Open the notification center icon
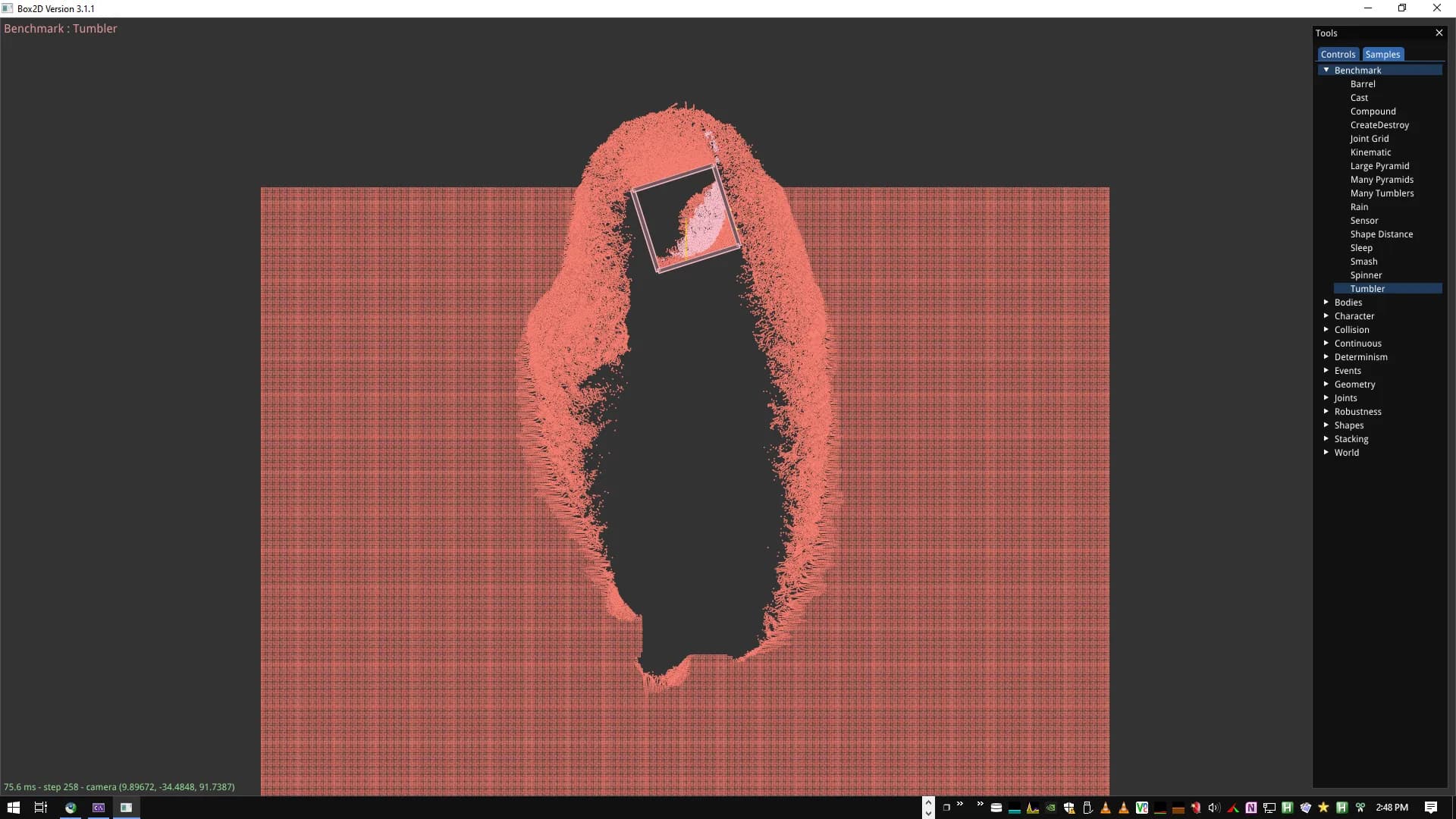The height and width of the screenshot is (819, 1456). (x=1430, y=808)
